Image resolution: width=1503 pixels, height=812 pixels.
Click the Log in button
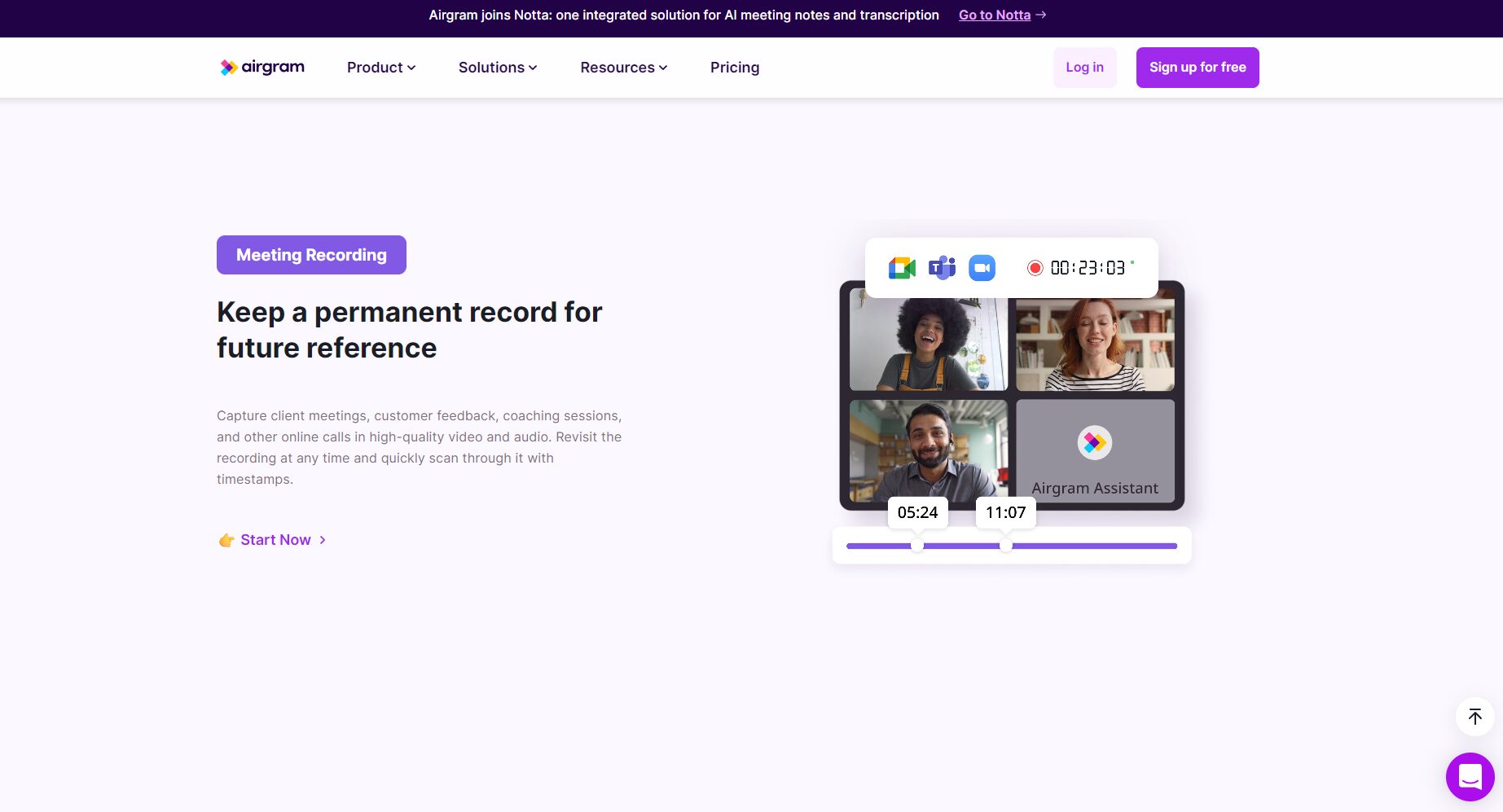tap(1084, 68)
